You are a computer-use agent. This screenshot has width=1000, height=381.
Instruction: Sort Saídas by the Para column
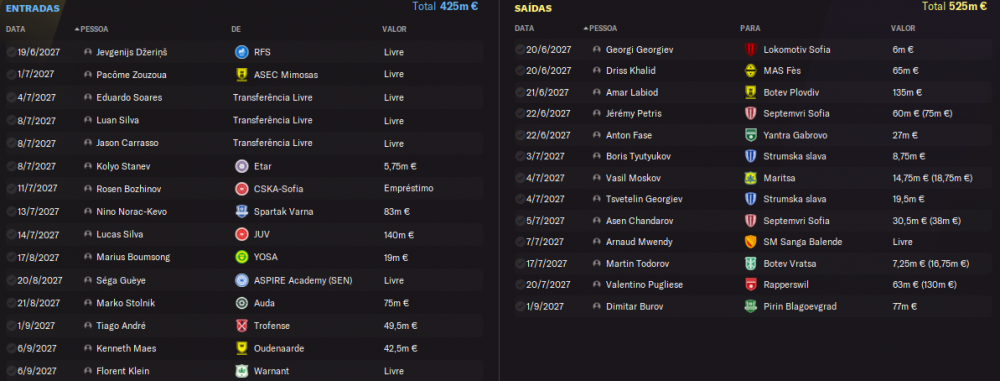750,29
